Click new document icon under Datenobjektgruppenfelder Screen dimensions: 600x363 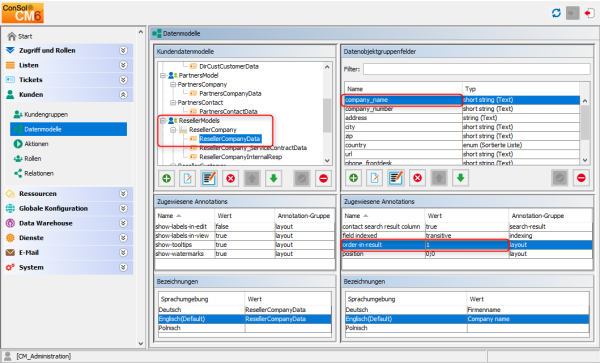[x=375, y=178]
